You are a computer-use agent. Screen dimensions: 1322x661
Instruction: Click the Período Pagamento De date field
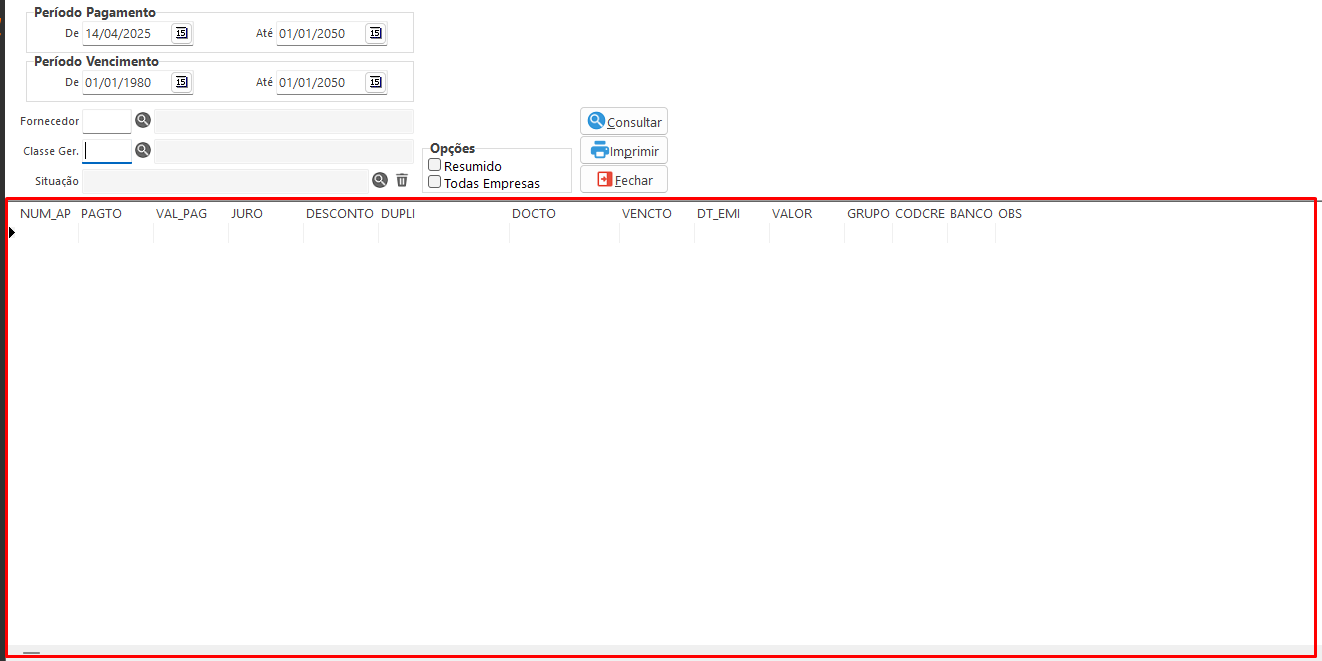point(125,33)
